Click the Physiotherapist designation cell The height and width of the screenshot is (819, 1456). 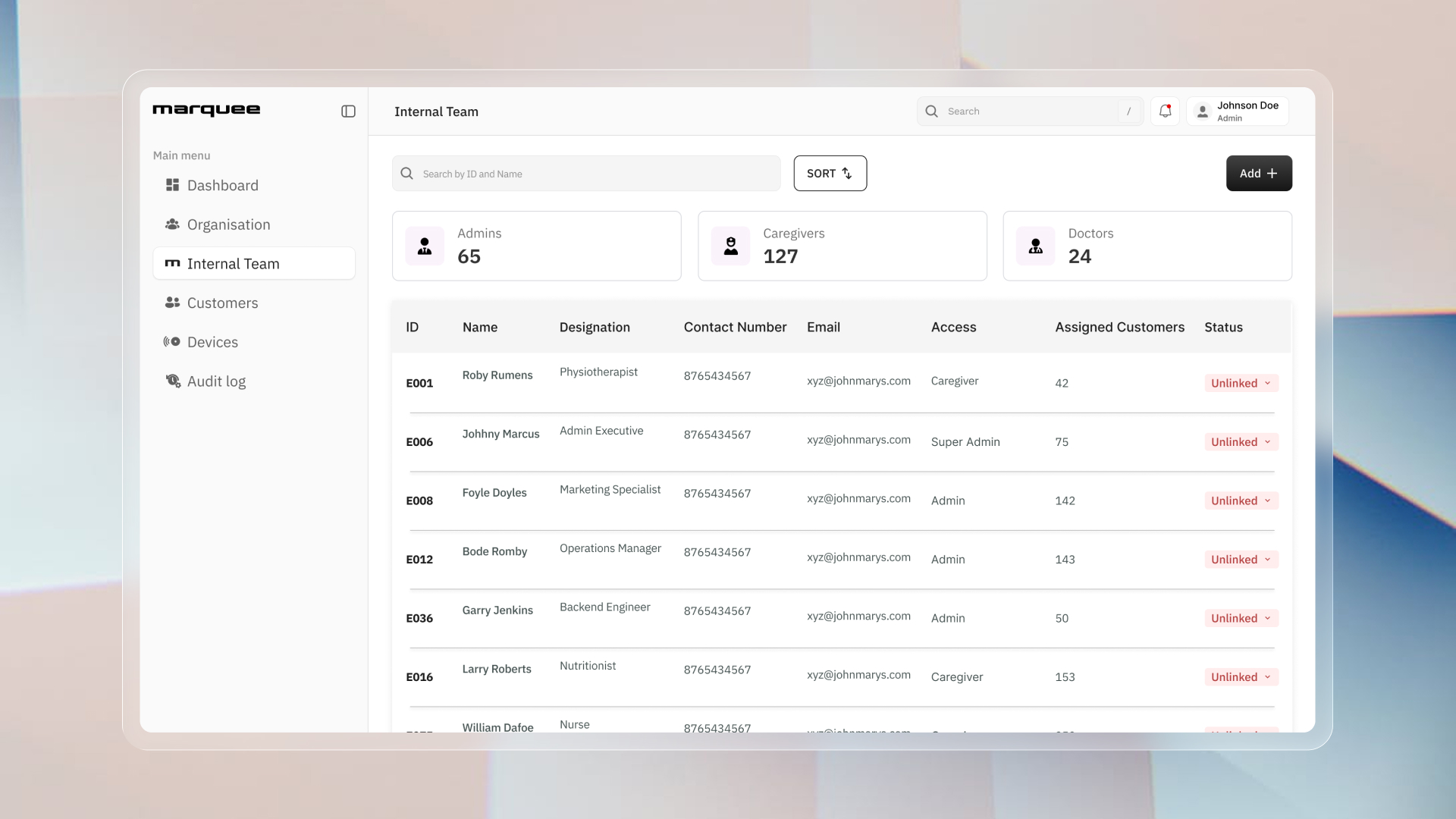coord(598,372)
